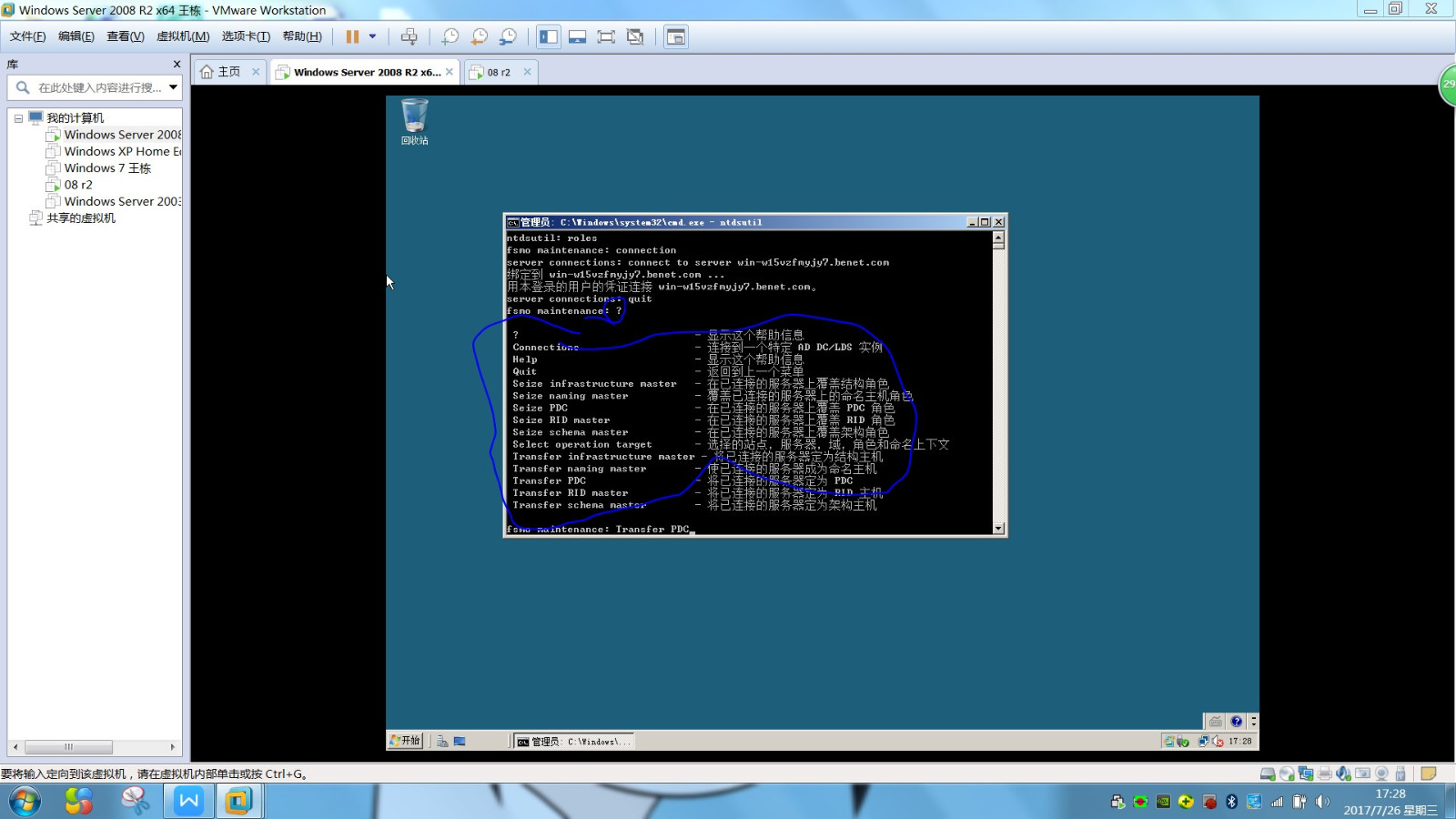The height and width of the screenshot is (819, 1456).
Task: Close the 08 r2 tab
Action: click(527, 72)
